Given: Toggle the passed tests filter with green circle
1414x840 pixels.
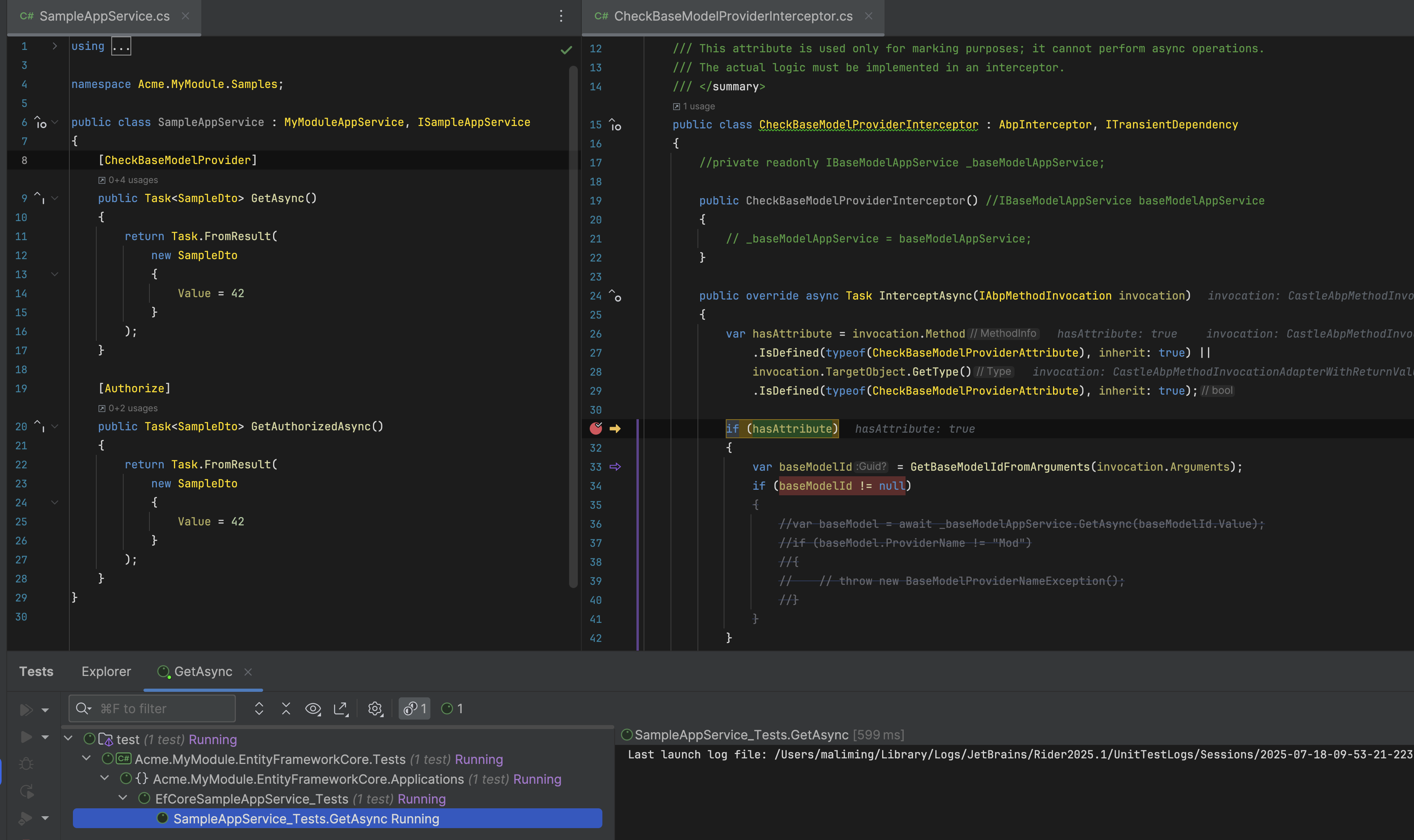Looking at the screenshot, I should [452, 708].
